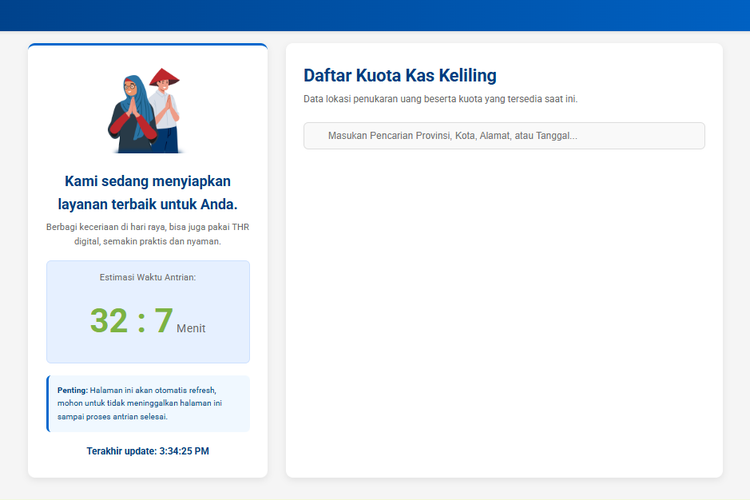Click the woman in blue hijab illustration

pyautogui.click(x=132, y=115)
